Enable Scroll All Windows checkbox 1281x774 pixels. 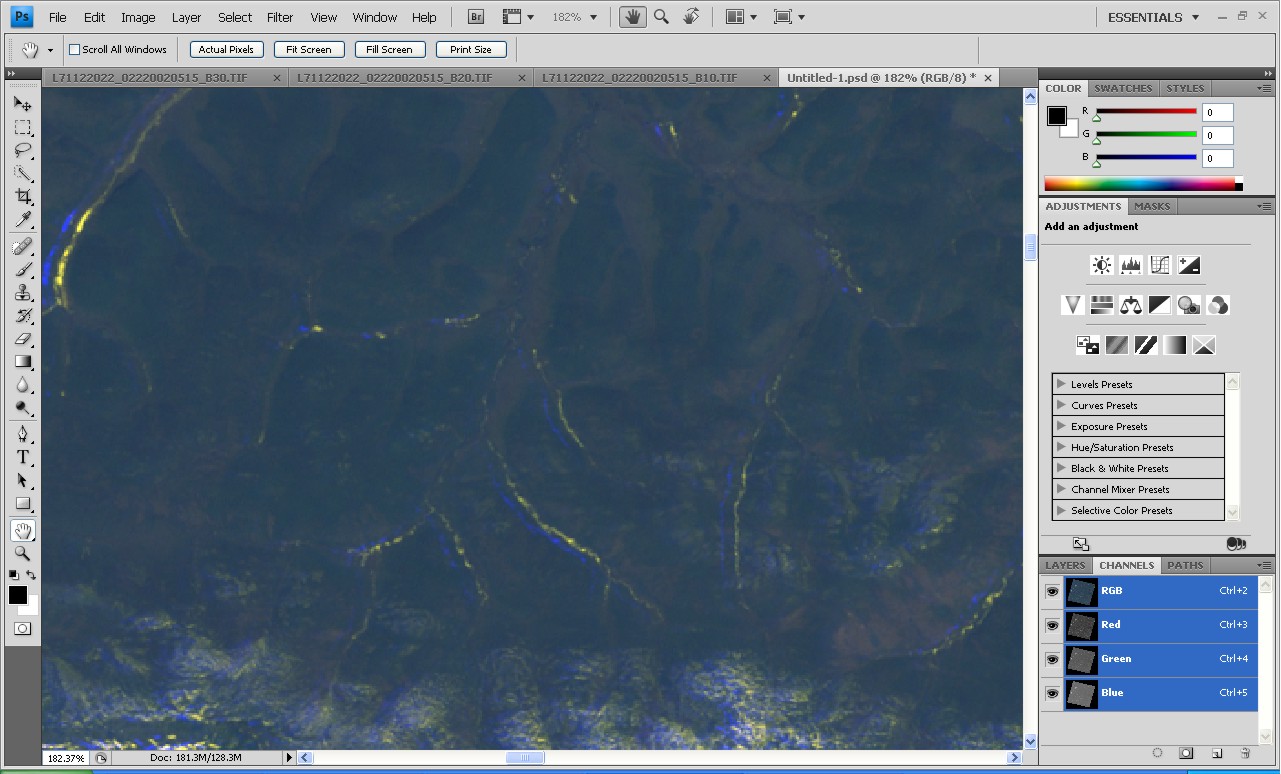(x=75, y=50)
